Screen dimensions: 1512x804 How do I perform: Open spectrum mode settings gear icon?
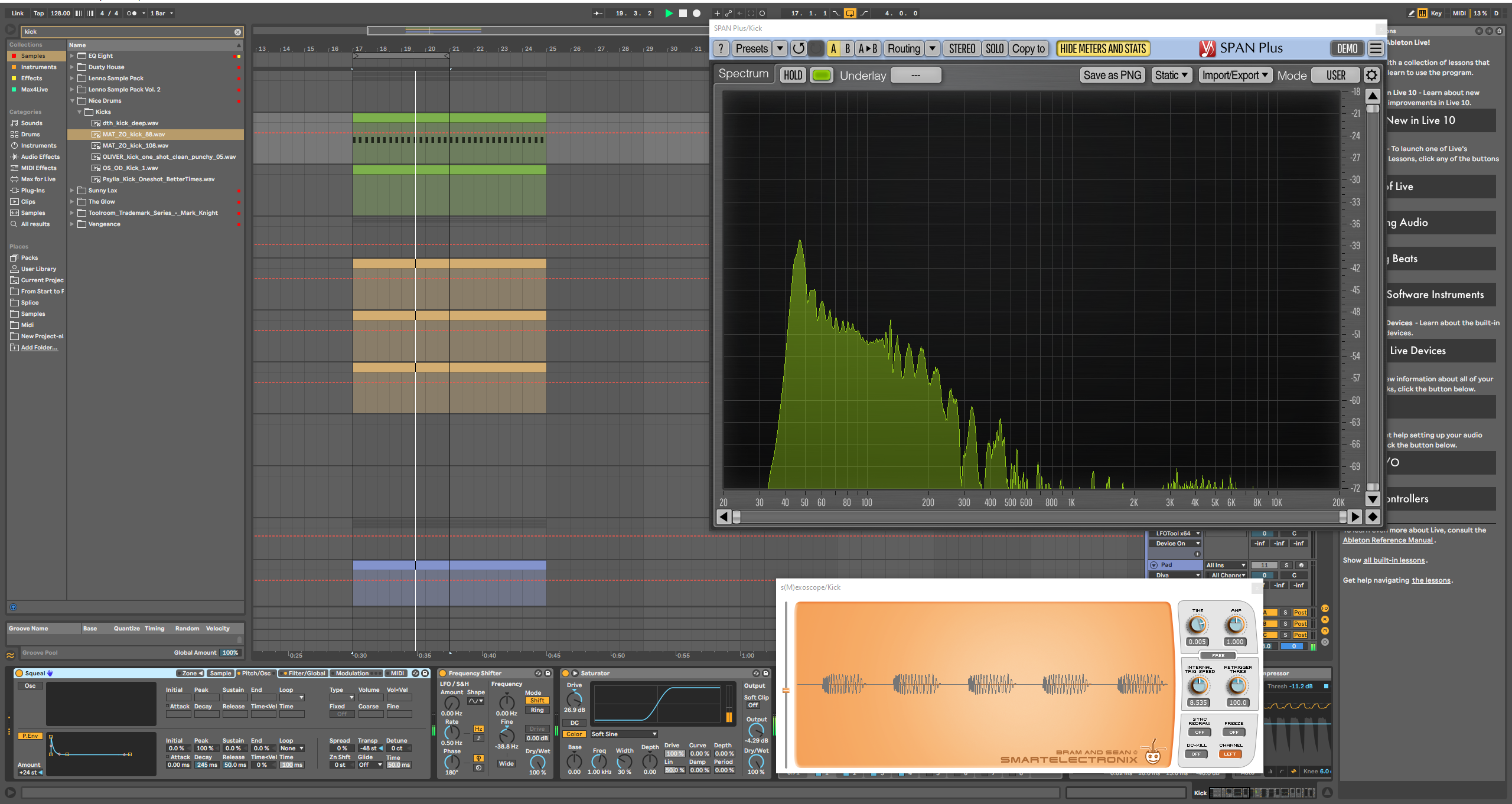(1371, 75)
